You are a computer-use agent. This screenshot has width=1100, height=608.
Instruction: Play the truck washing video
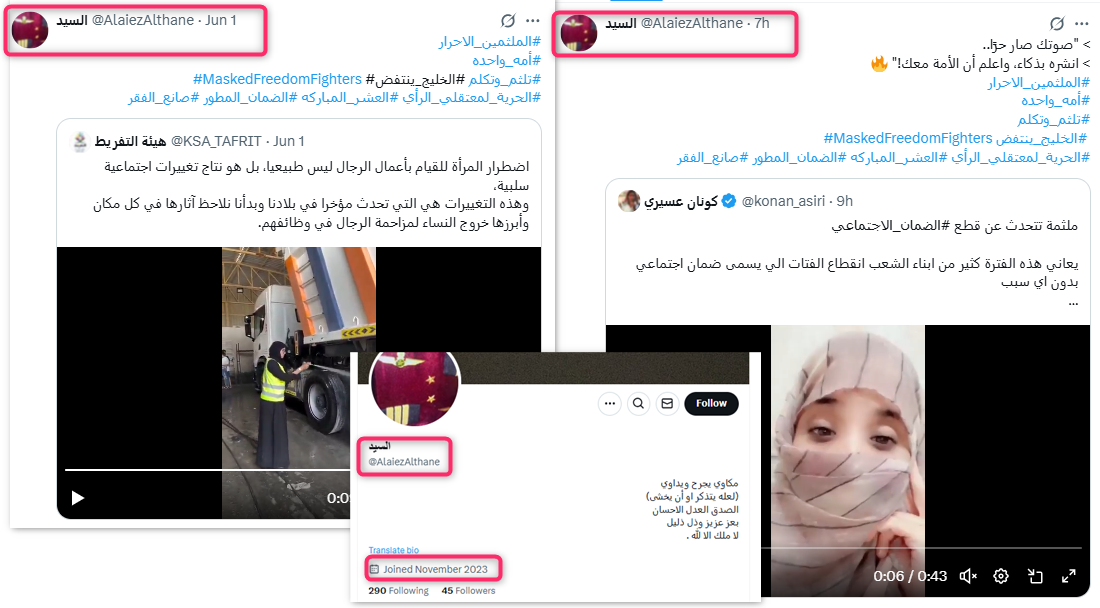(78, 498)
